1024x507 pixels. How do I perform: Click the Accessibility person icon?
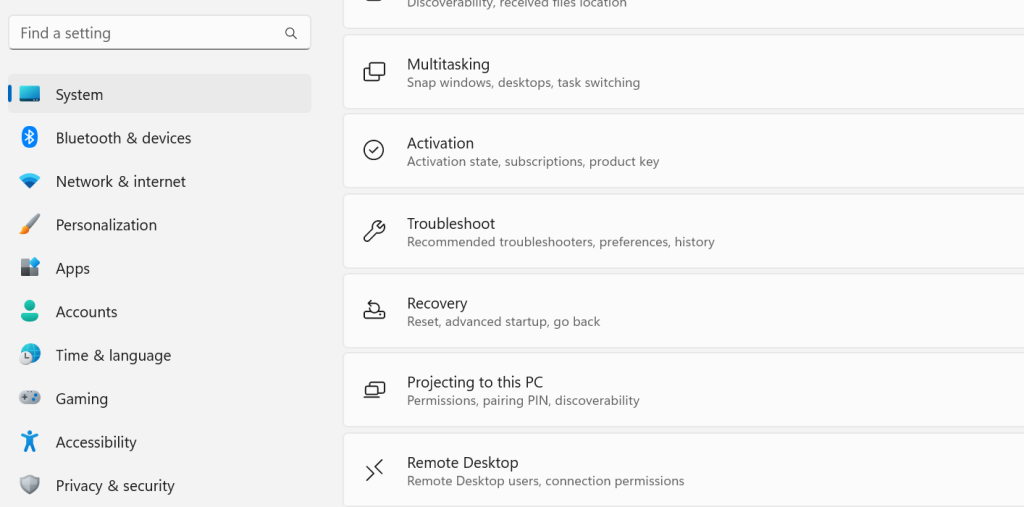point(30,442)
